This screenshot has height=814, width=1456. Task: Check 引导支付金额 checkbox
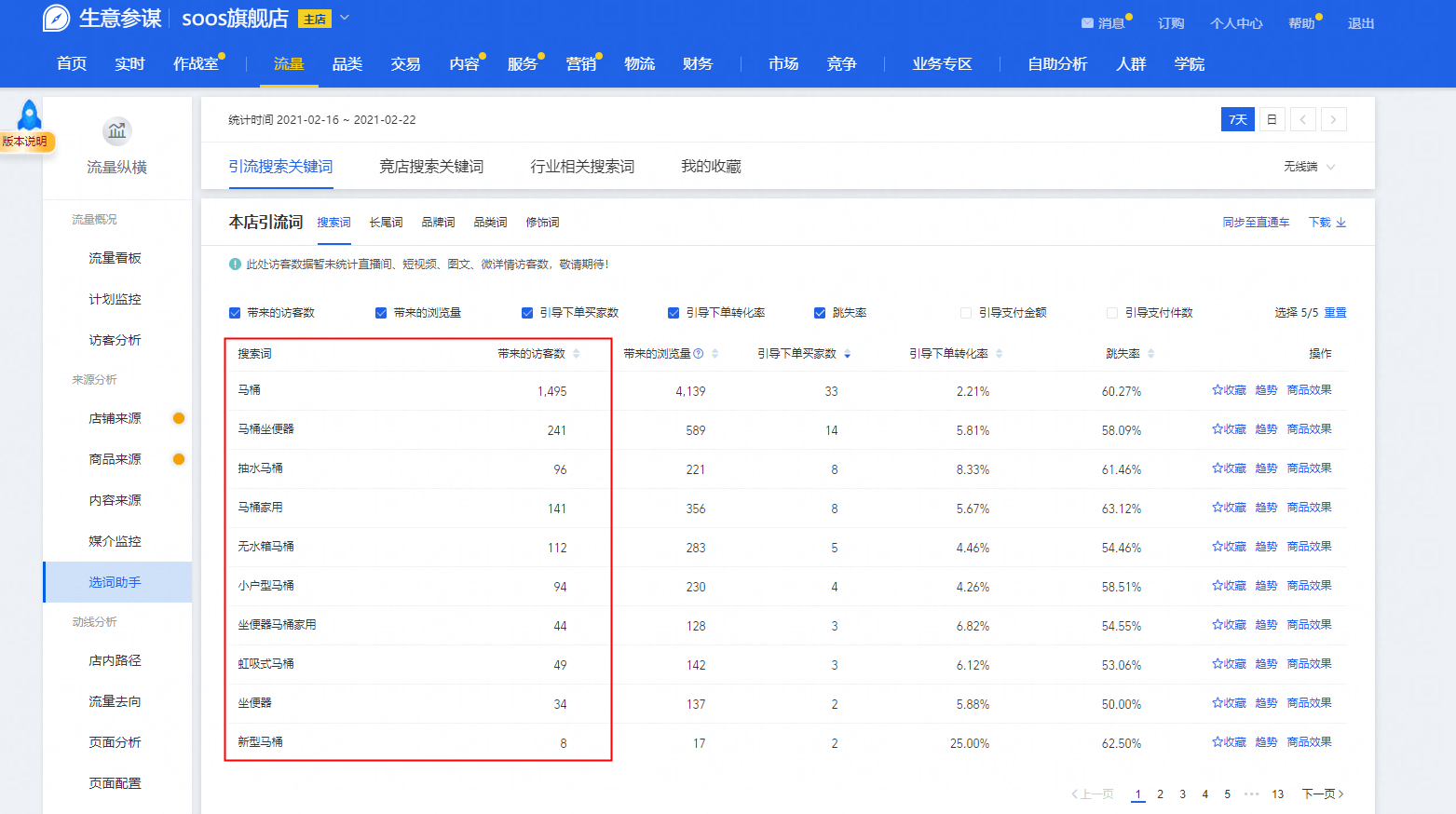966,313
